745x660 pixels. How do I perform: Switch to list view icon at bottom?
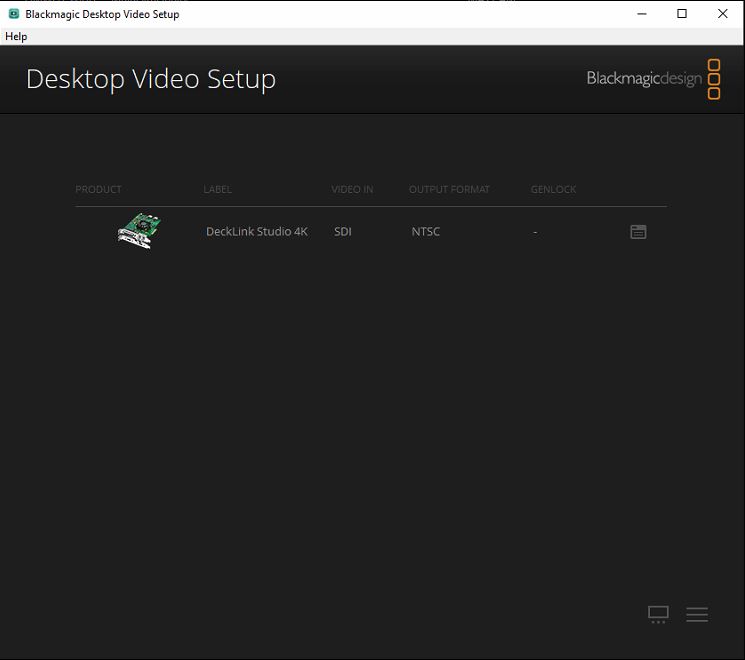tap(697, 614)
